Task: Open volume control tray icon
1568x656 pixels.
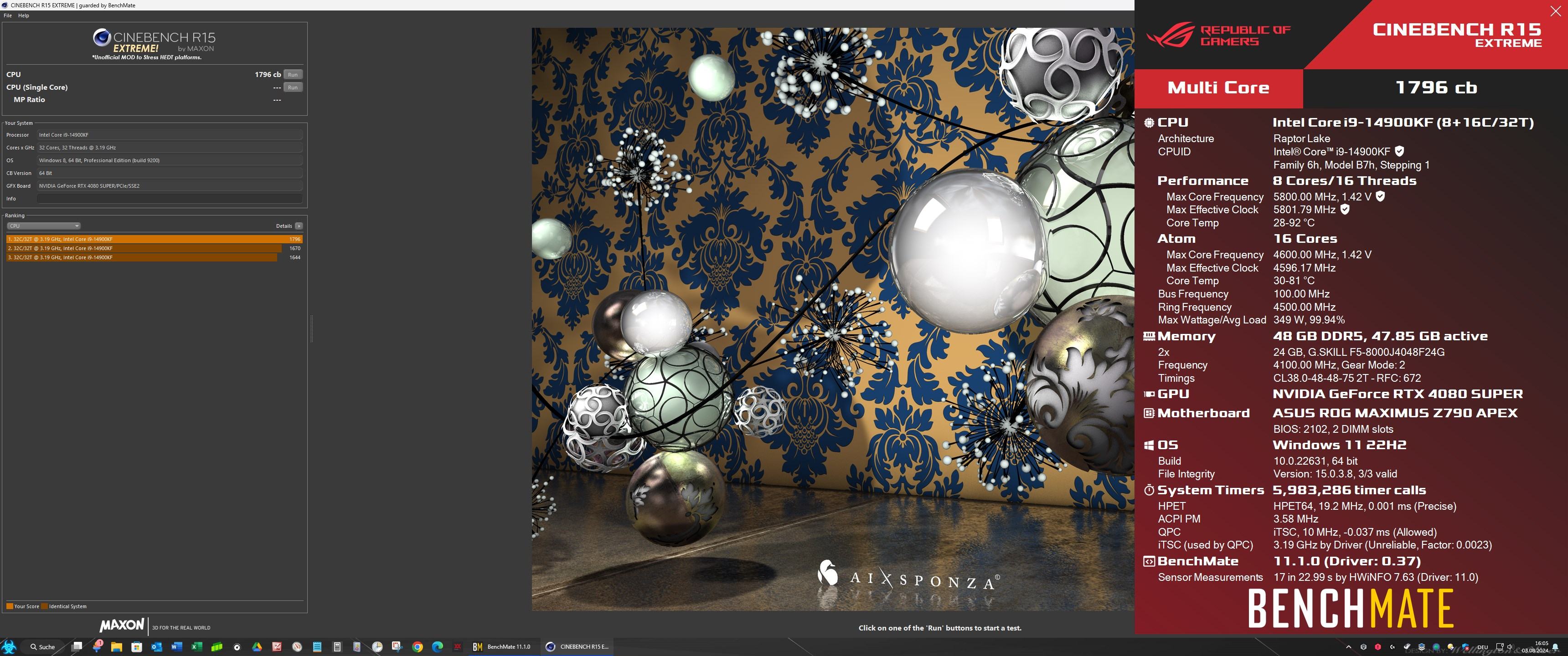Action: point(1510,647)
